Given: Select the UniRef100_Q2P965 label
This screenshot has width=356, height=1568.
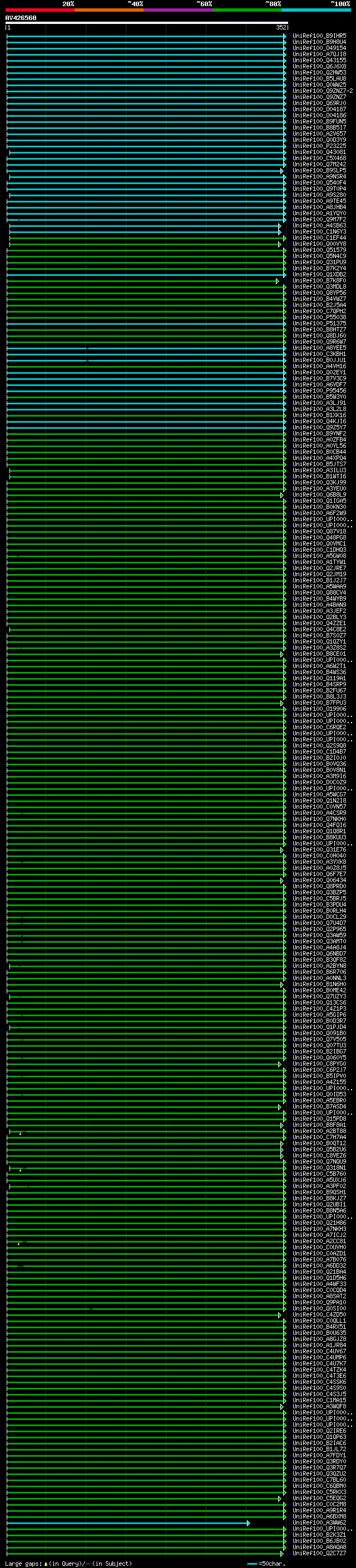Looking at the screenshot, I should pyautogui.click(x=319, y=929).
